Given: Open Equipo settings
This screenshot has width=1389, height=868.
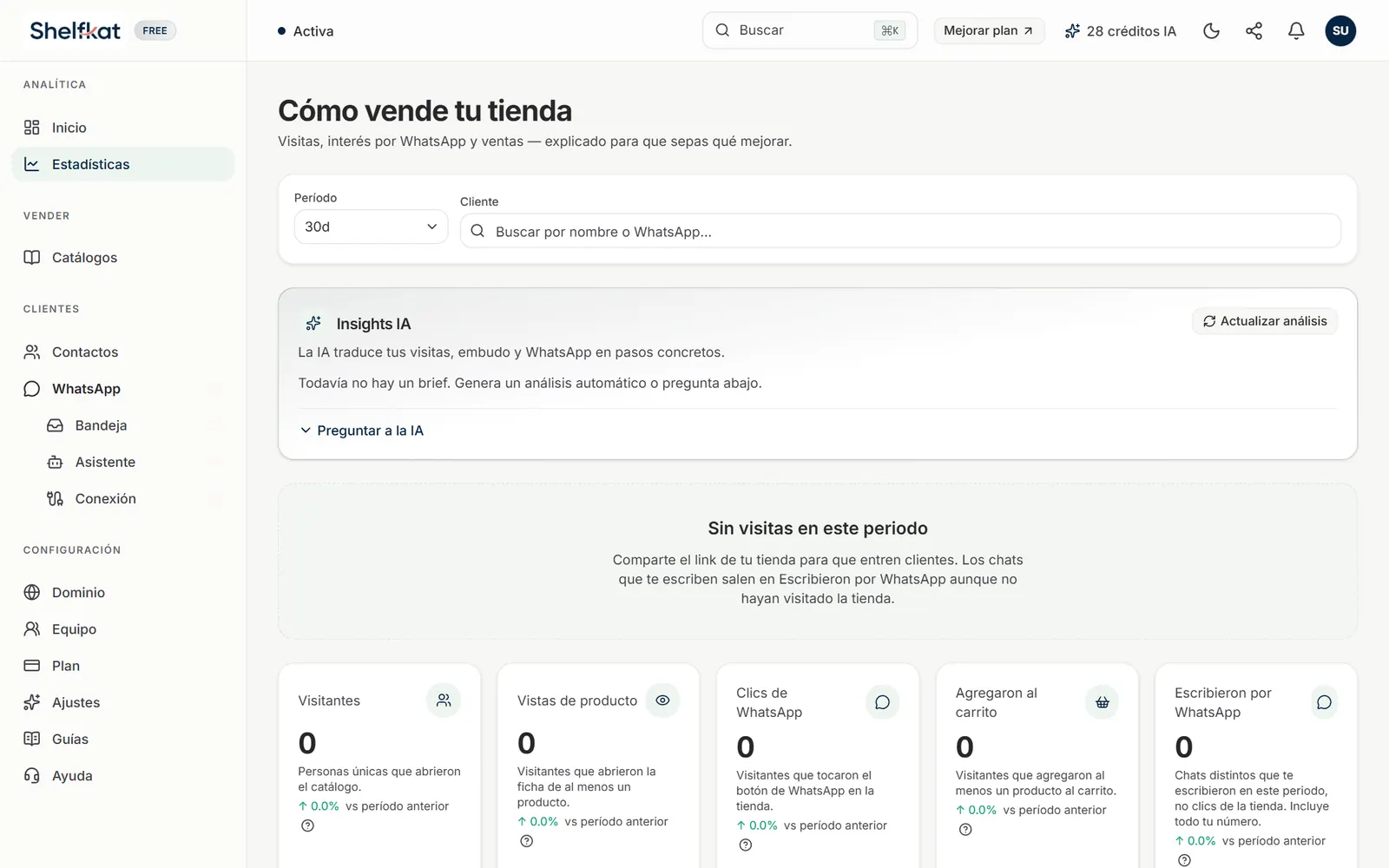Looking at the screenshot, I should coord(123,629).
